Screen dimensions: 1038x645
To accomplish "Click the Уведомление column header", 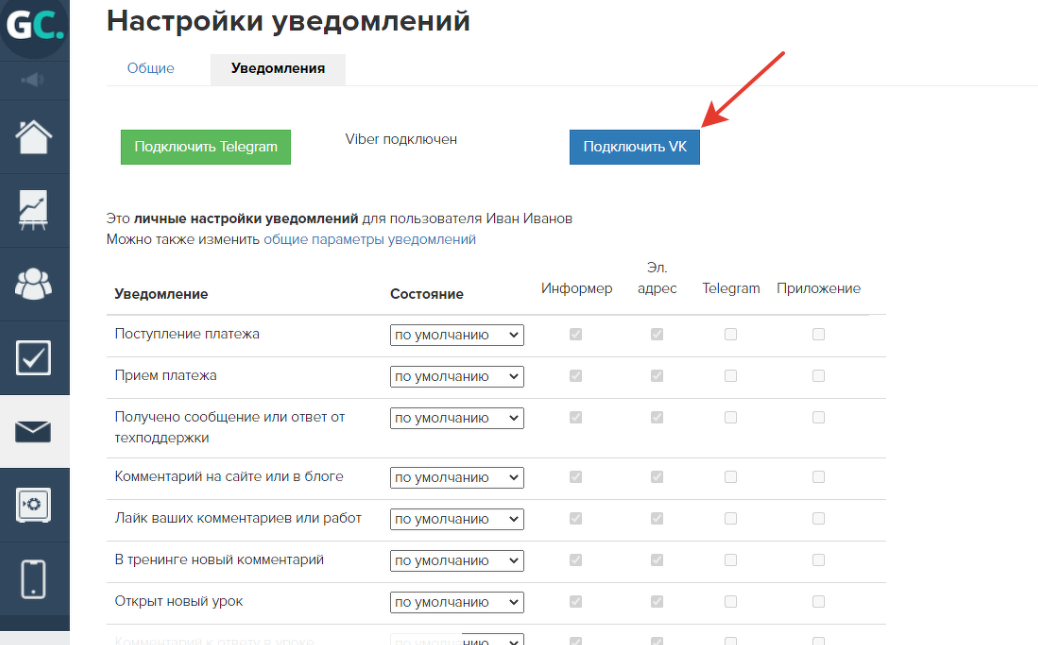I will pos(162,294).
